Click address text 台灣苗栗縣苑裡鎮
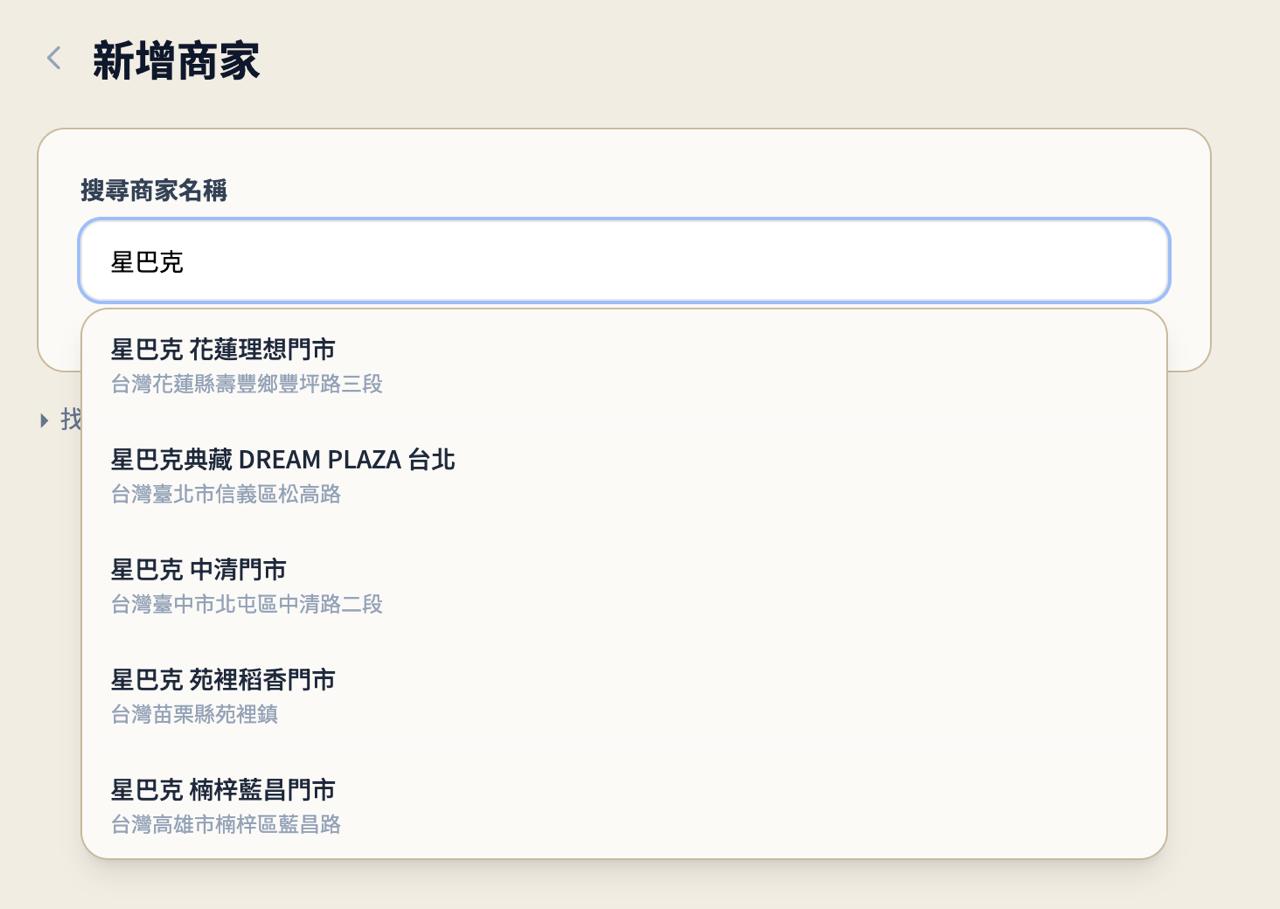The height and width of the screenshot is (909, 1280). (194, 714)
